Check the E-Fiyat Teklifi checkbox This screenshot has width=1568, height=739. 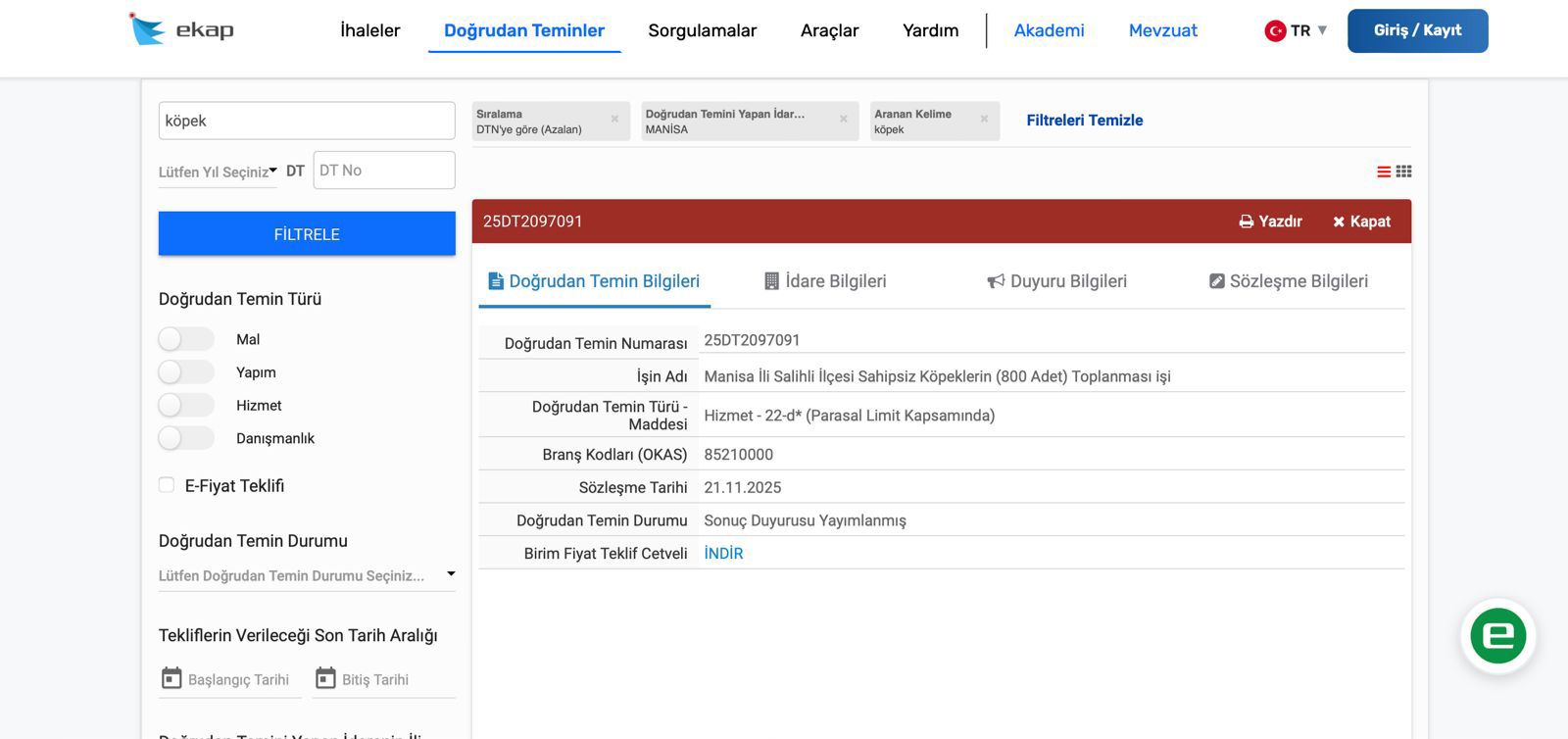(167, 485)
